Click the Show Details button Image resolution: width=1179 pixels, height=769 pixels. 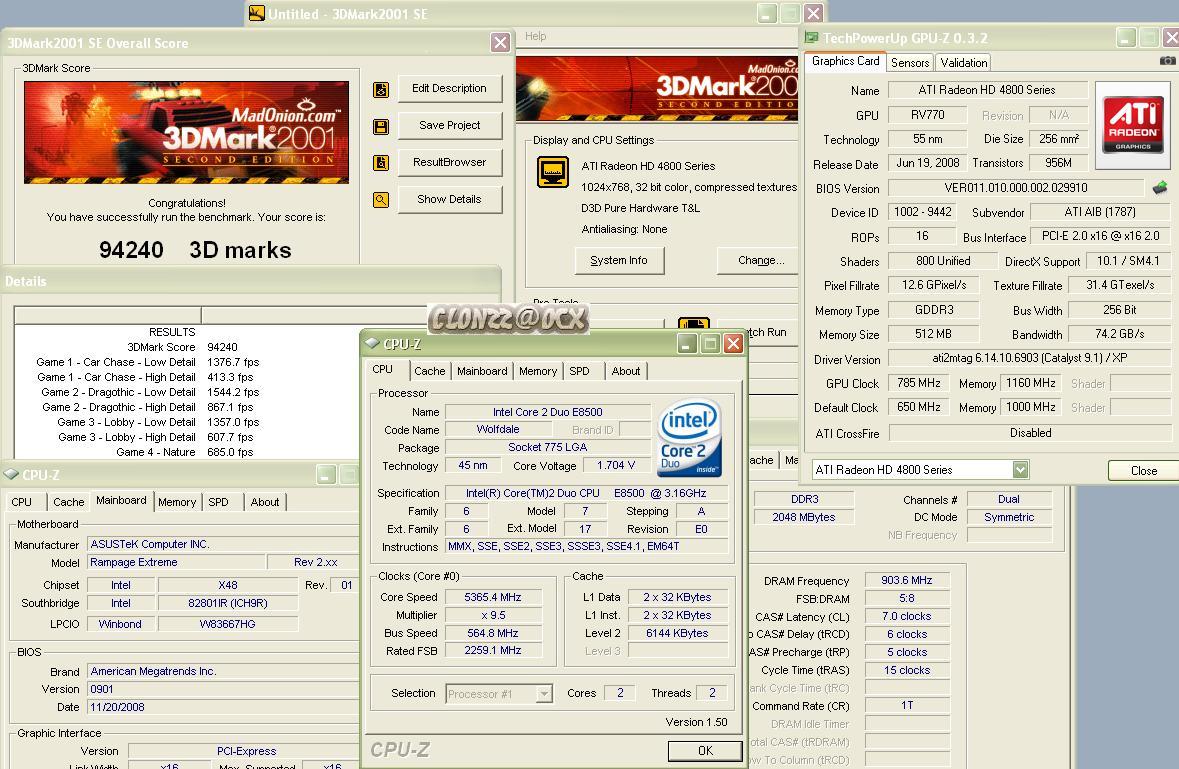point(450,199)
